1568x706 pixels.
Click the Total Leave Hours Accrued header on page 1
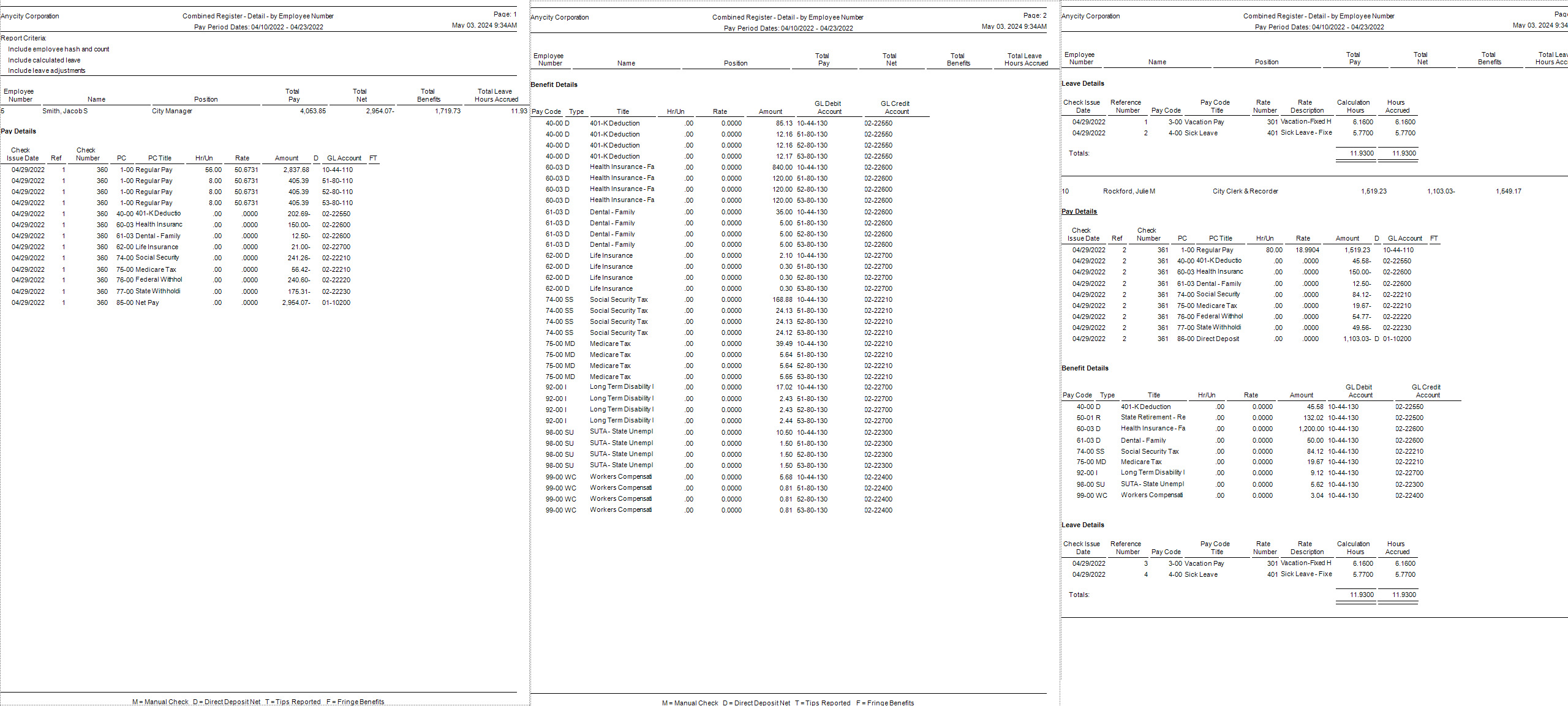pyautogui.click(x=496, y=95)
